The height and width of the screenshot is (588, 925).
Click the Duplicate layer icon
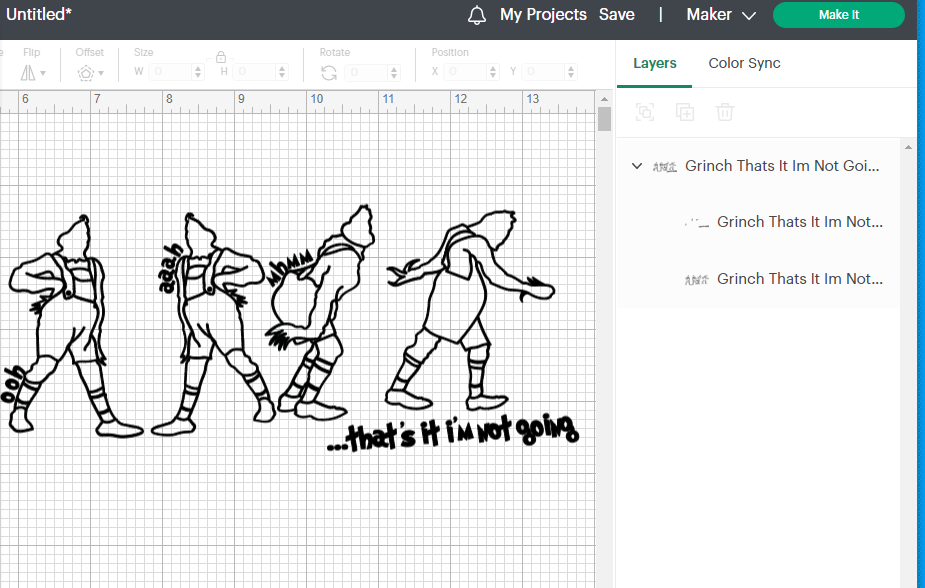(685, 111)
